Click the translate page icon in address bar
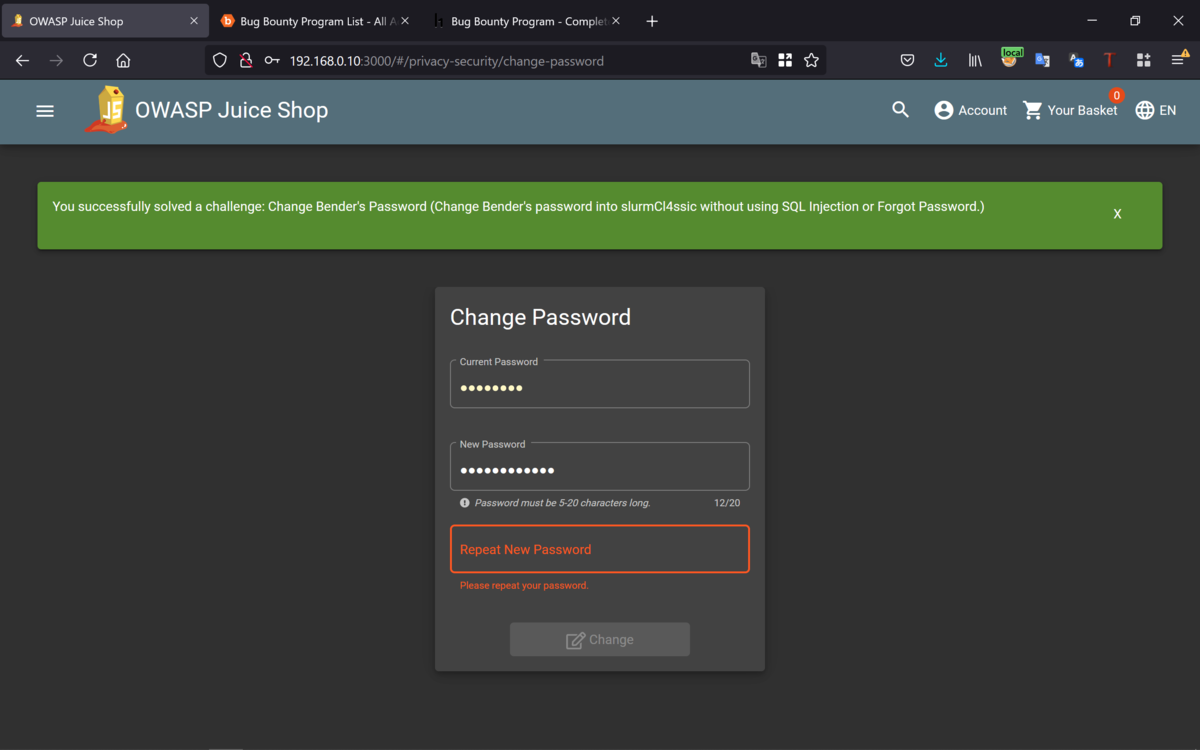This screenshot has height=750, width=1200. click(759, 61)
